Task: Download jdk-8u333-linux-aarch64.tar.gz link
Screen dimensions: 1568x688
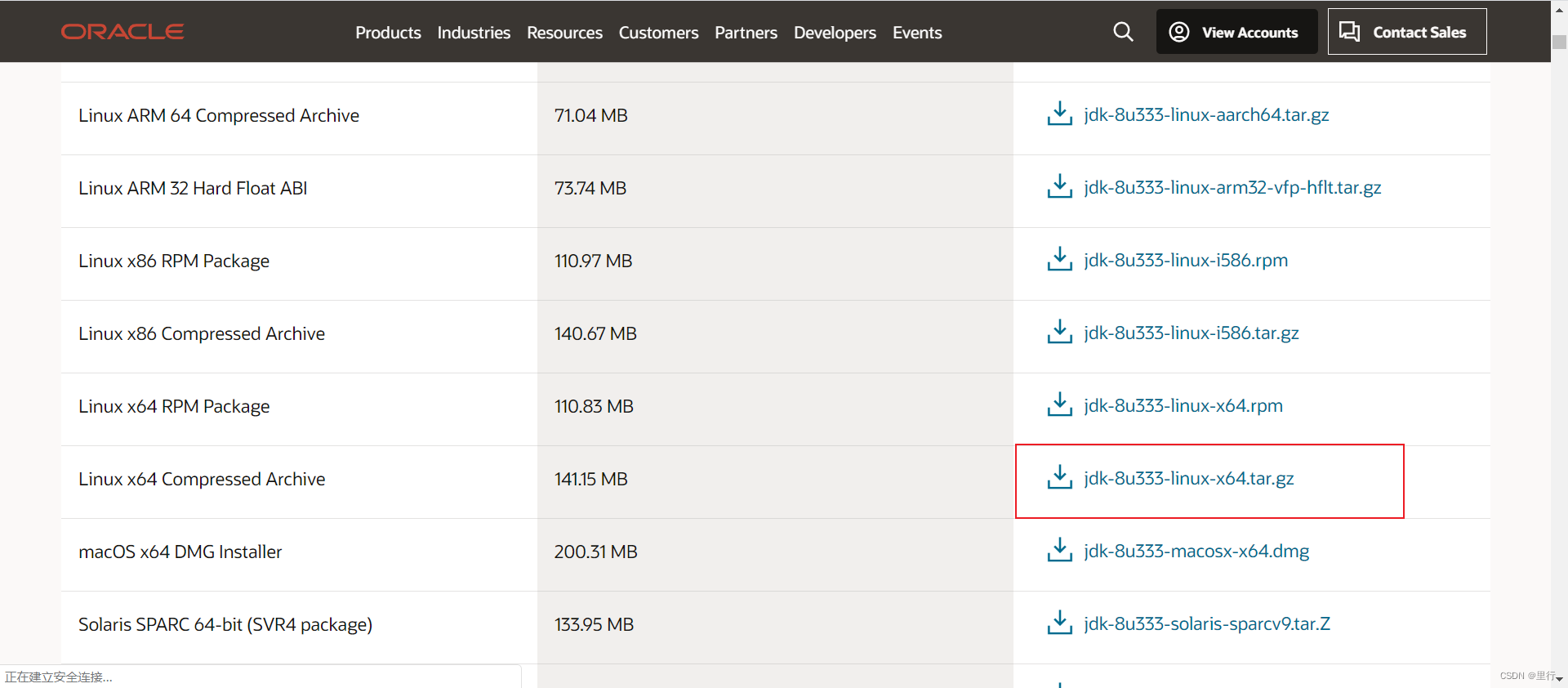Action: pyautogui.click(x=1206, y=115)
